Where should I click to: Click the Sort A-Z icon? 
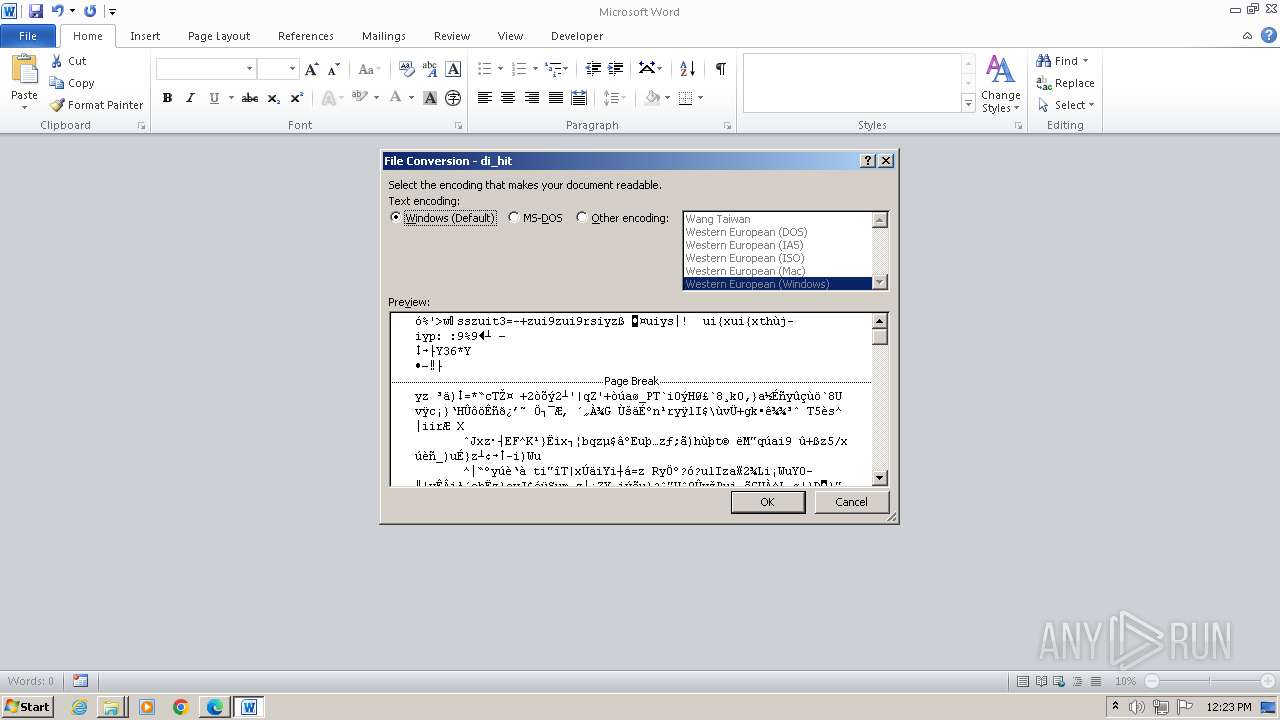coord(687,69)
